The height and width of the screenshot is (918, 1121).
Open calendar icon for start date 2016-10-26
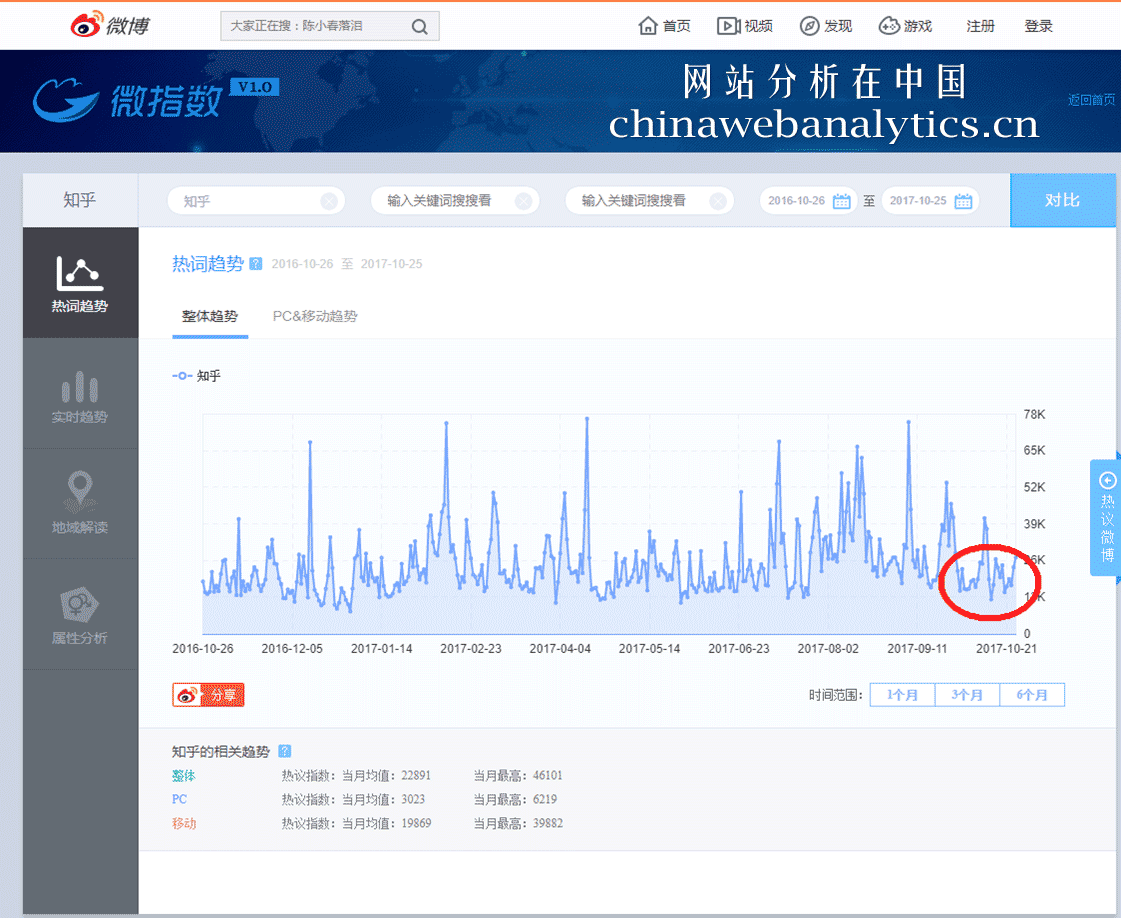(842, 201)
